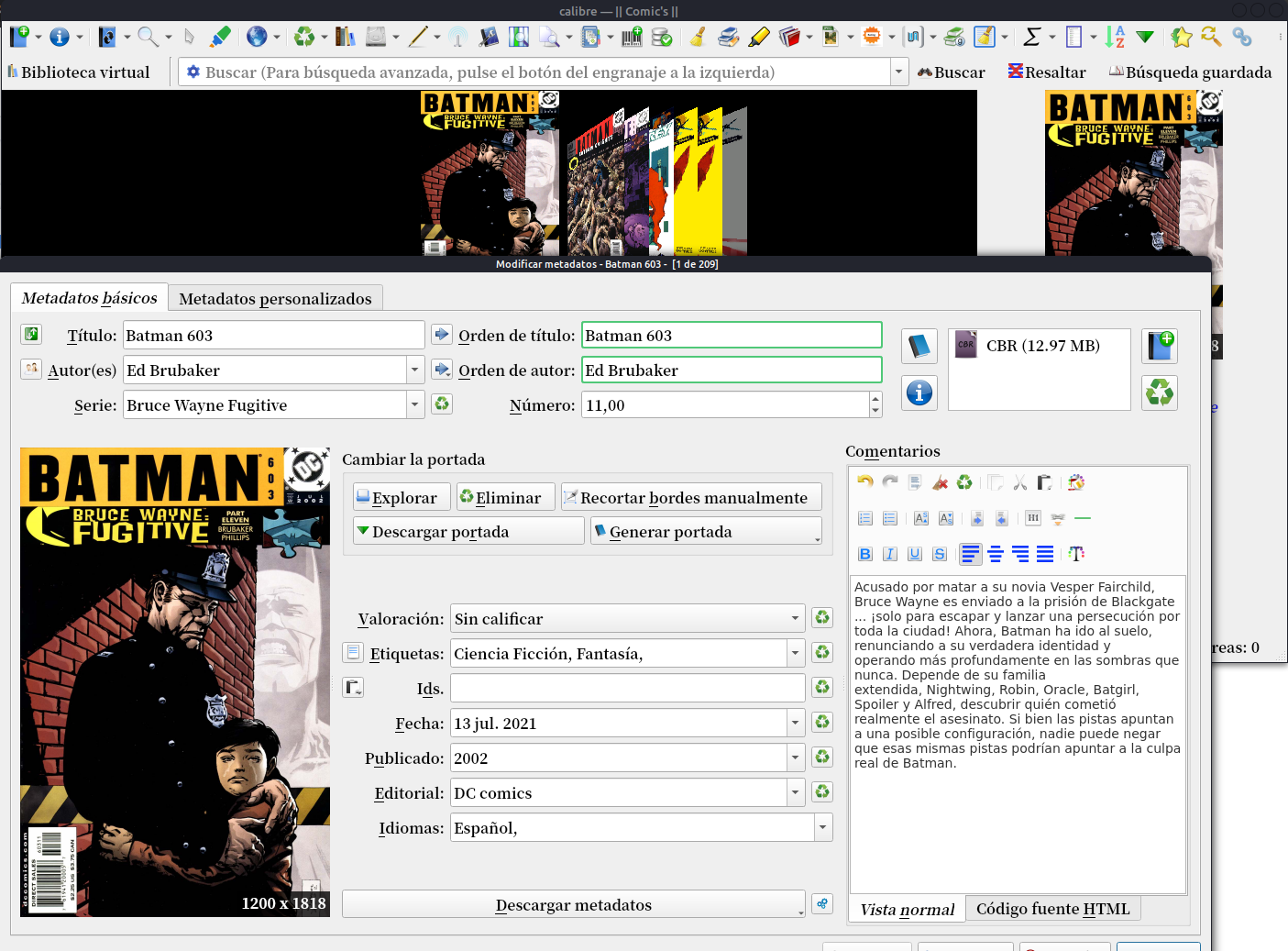The height and width of the screenshot is (951, 1288).
Task: Expand the Publicado dropdown arrow
Action: point(795,758)
